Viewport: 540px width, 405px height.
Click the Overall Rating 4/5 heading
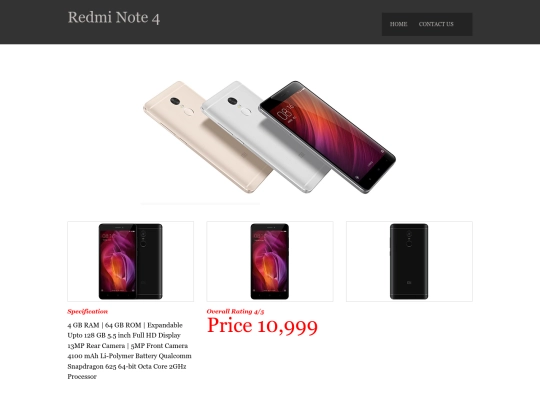[235, 311]
